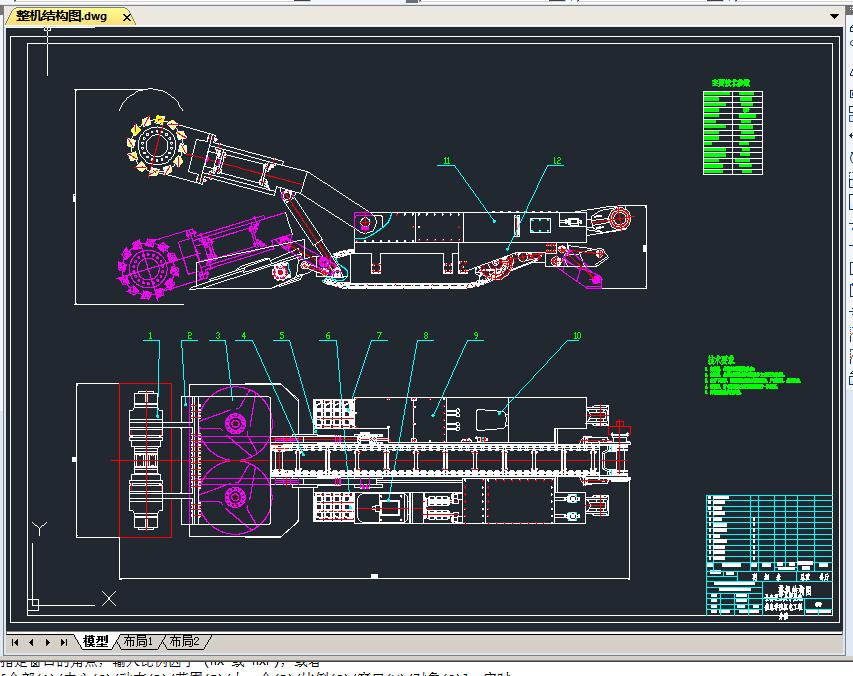Click part callout number 2
The image size is (853, 676).
(x=189, y=336)
